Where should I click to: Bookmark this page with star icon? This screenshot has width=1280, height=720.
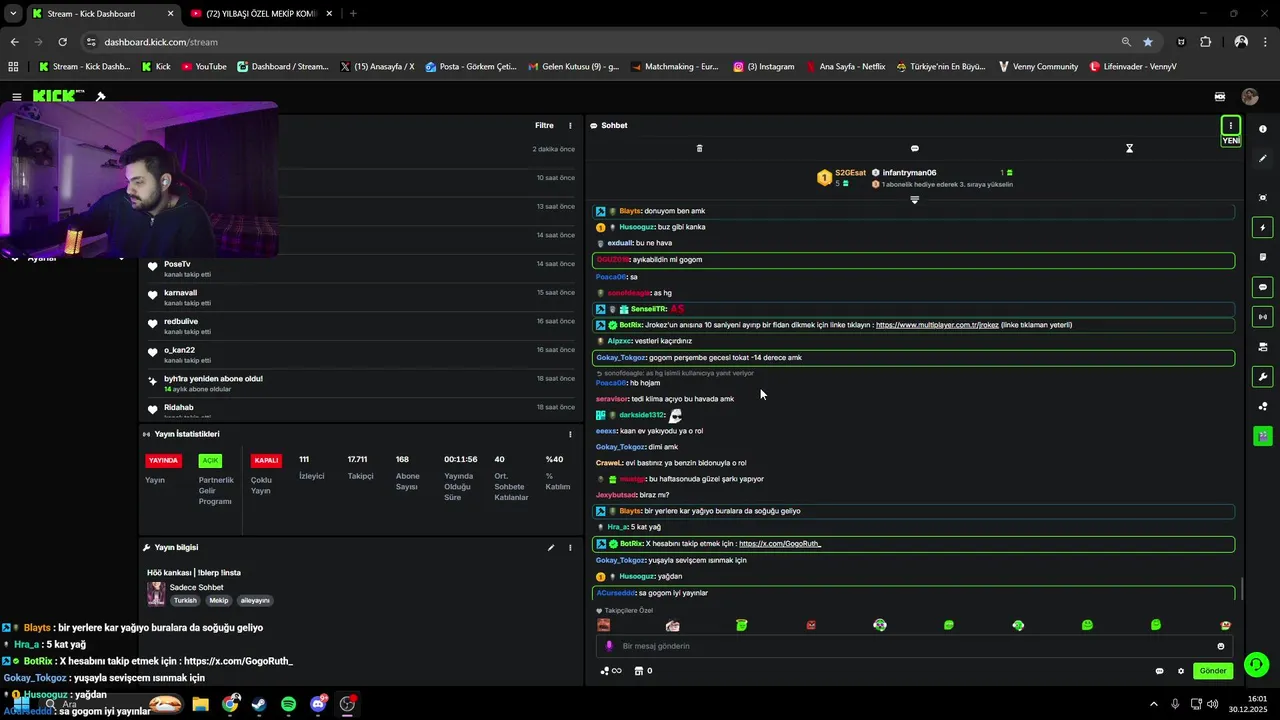coord(1148,42)
